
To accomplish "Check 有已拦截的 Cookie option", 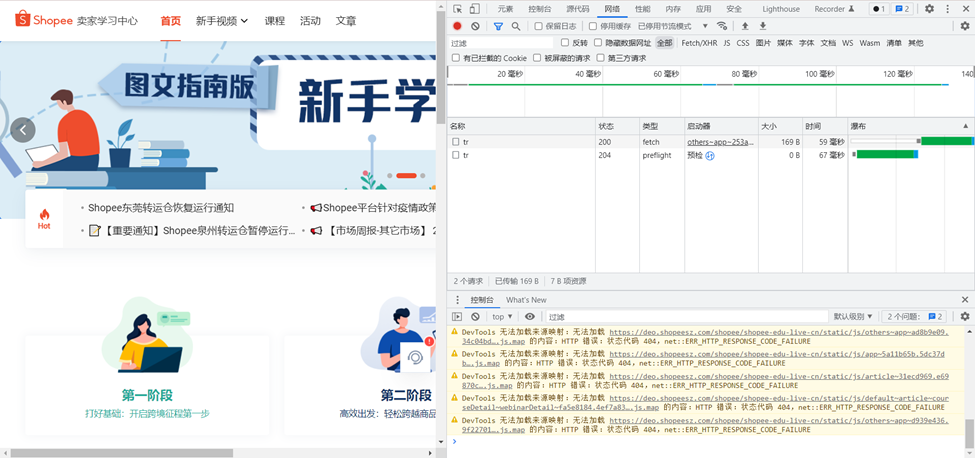I will [456, 58].
